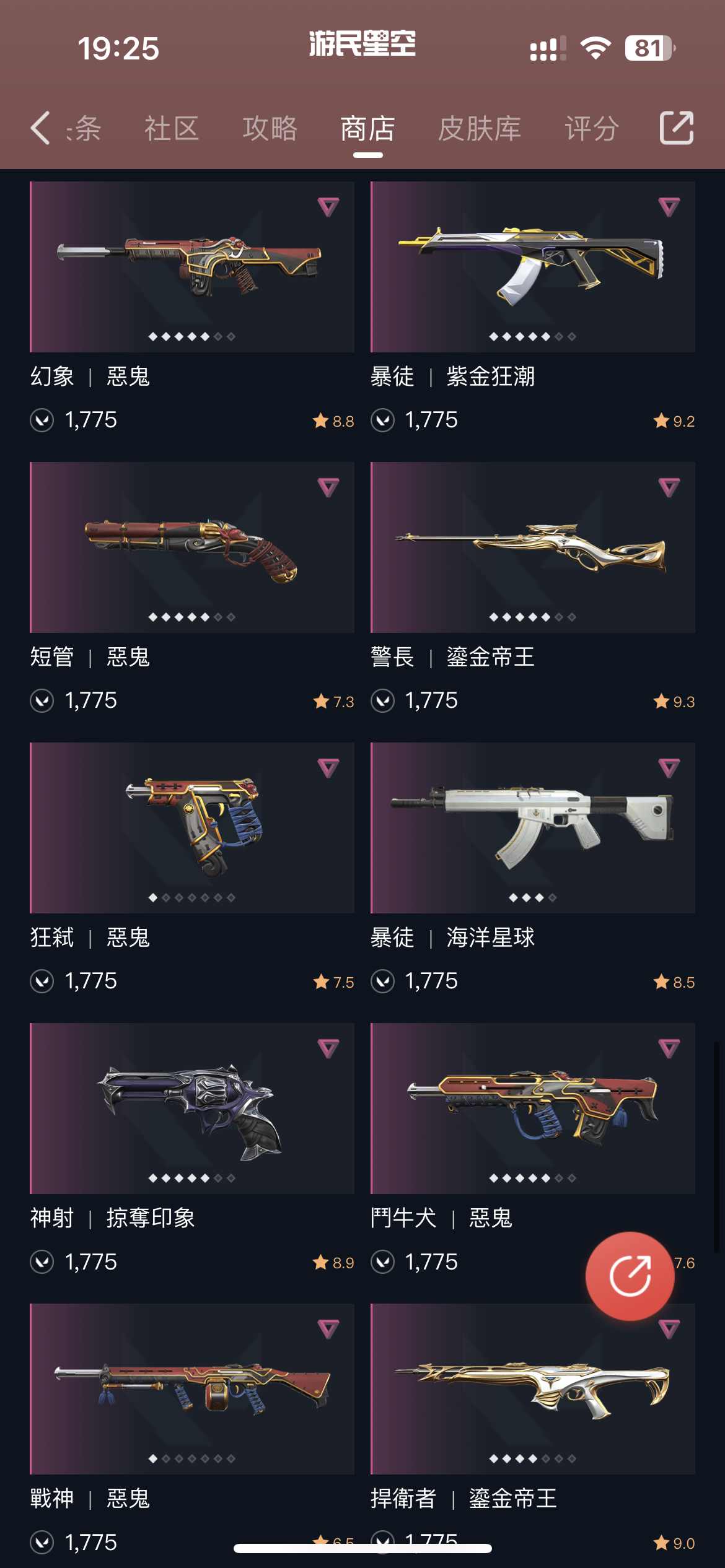Screen dimensions: 725x1568
Task: Select the 狂弑 惡鬼 pistol thumbnail
Action: pos(192,827)
